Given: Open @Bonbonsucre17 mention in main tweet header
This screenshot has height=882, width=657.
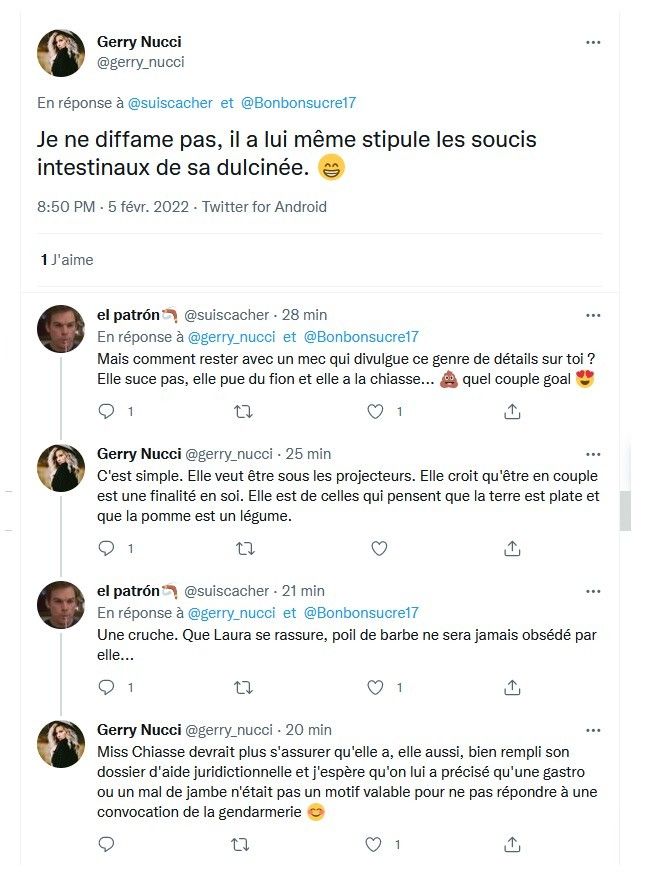Looking at the screenshot, I should pyautogui.click(x=299, y=102).
